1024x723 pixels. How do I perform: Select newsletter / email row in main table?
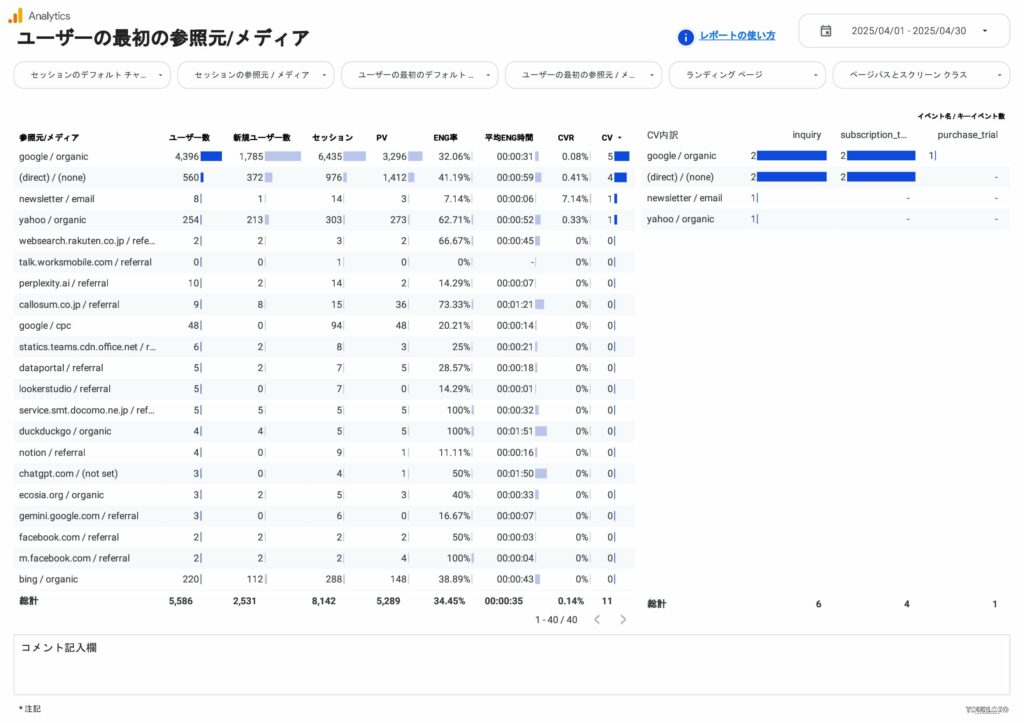click(325, 199)
